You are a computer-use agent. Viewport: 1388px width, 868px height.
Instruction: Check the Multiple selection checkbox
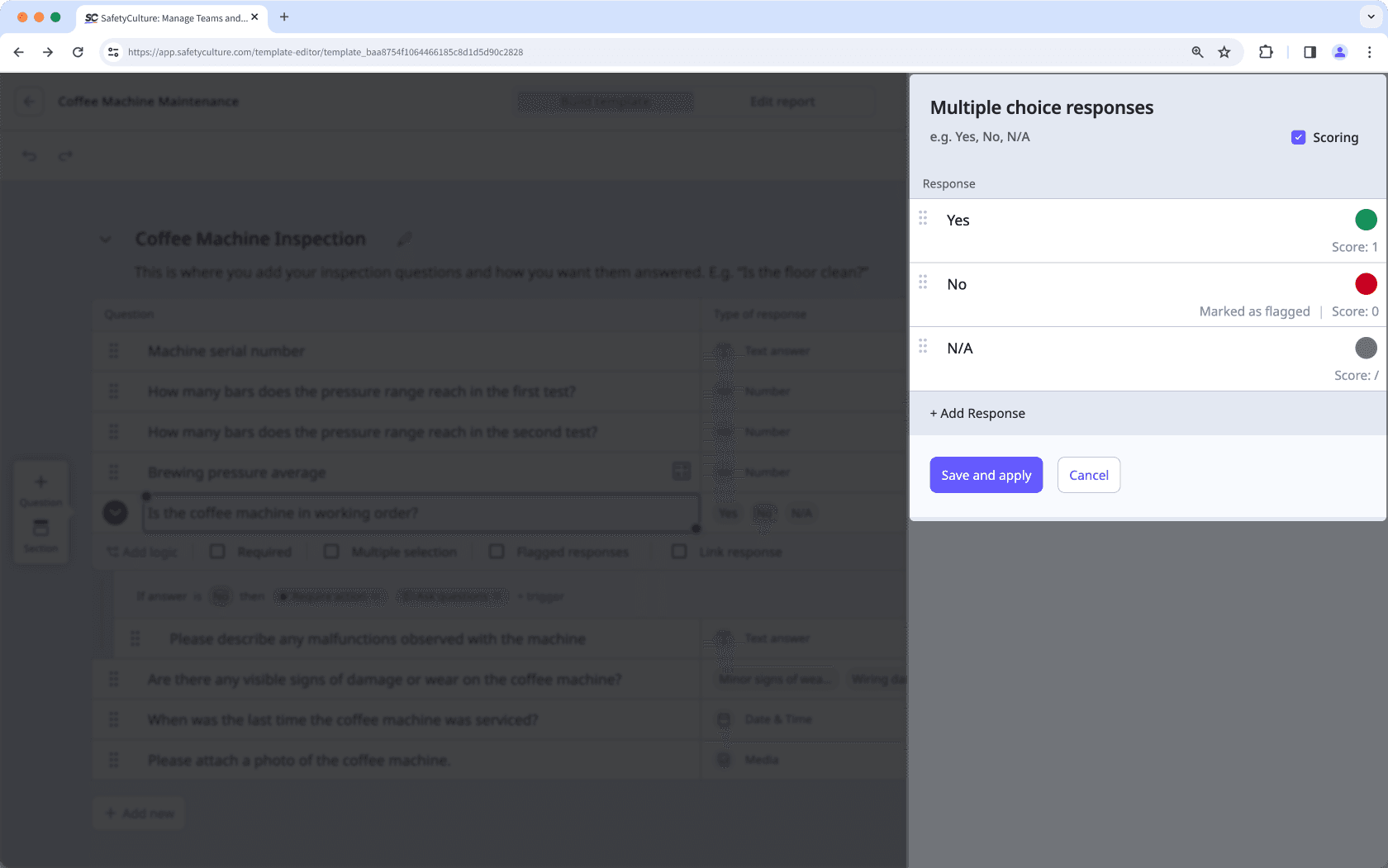(330, 552)
